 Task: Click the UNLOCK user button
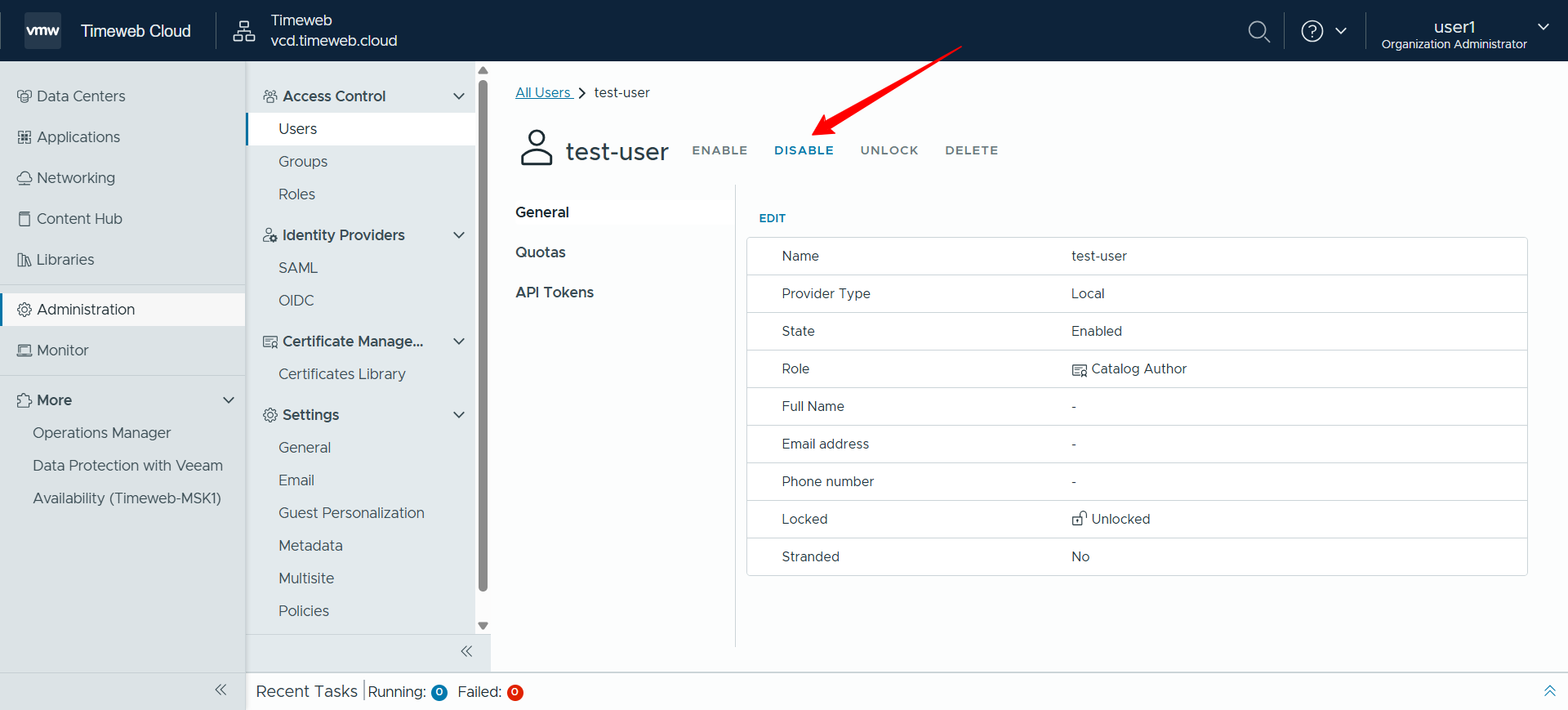click(x=889, y=150)
